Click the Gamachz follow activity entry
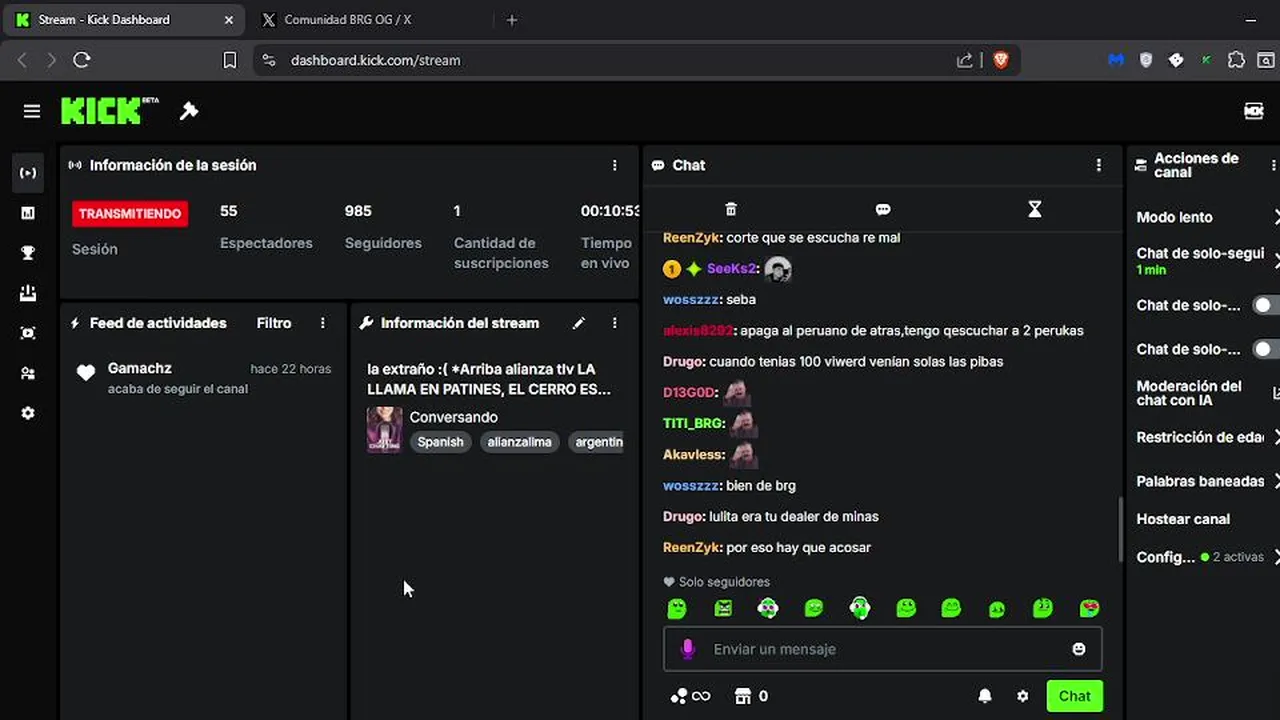The height and width of the screenshot is (720, 1280). tap(203, 378)
